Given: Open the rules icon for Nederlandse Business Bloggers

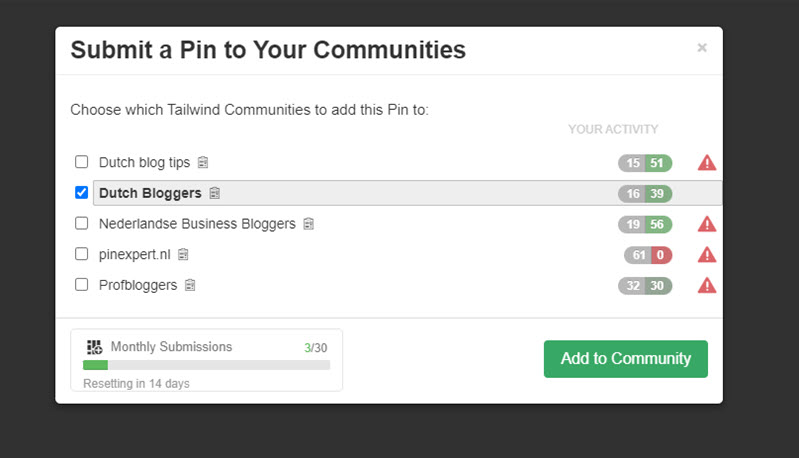Looking at the screenshot, I should tap(309, 224).
